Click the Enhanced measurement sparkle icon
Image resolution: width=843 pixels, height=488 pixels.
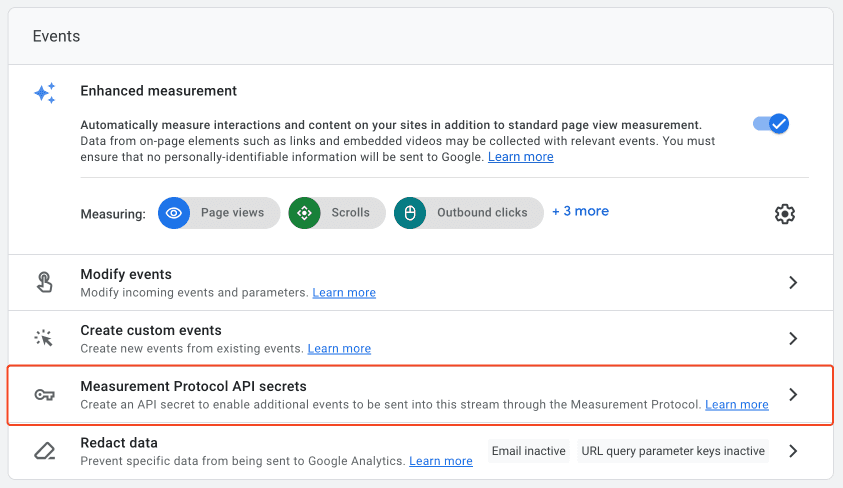click(x=45, y=93)
